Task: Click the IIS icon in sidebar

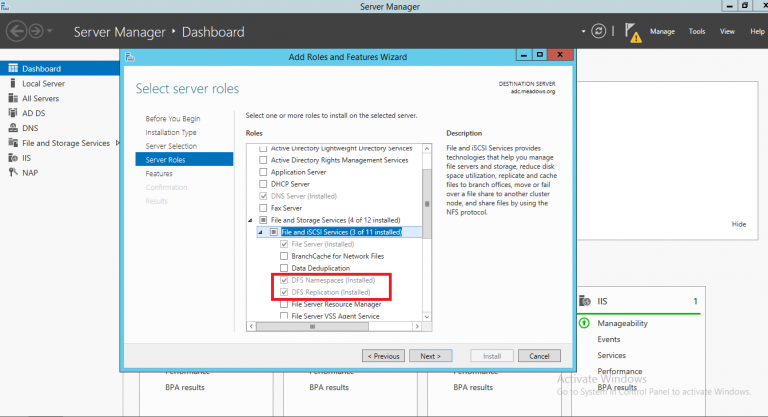Action: [13, 158]
